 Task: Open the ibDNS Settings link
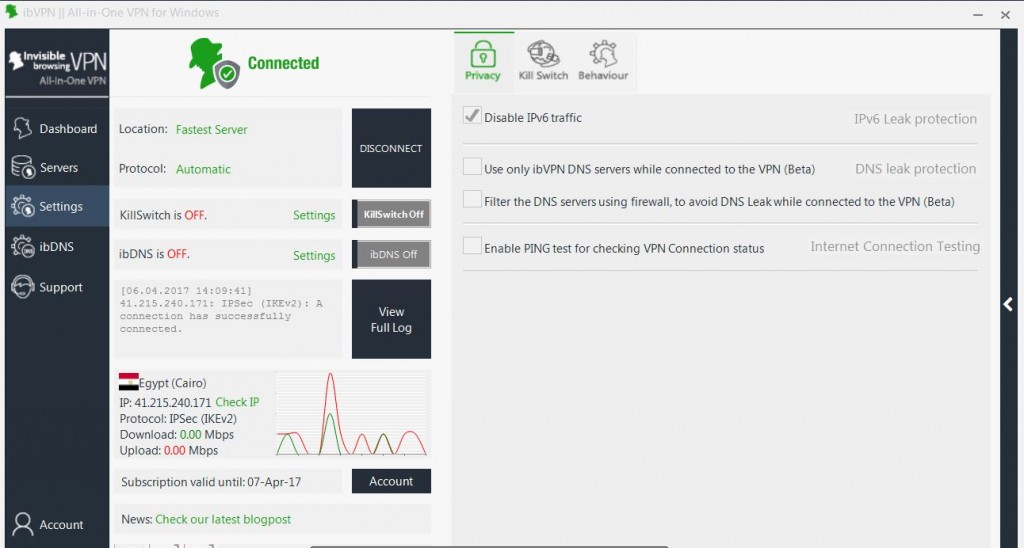(314, 255)
